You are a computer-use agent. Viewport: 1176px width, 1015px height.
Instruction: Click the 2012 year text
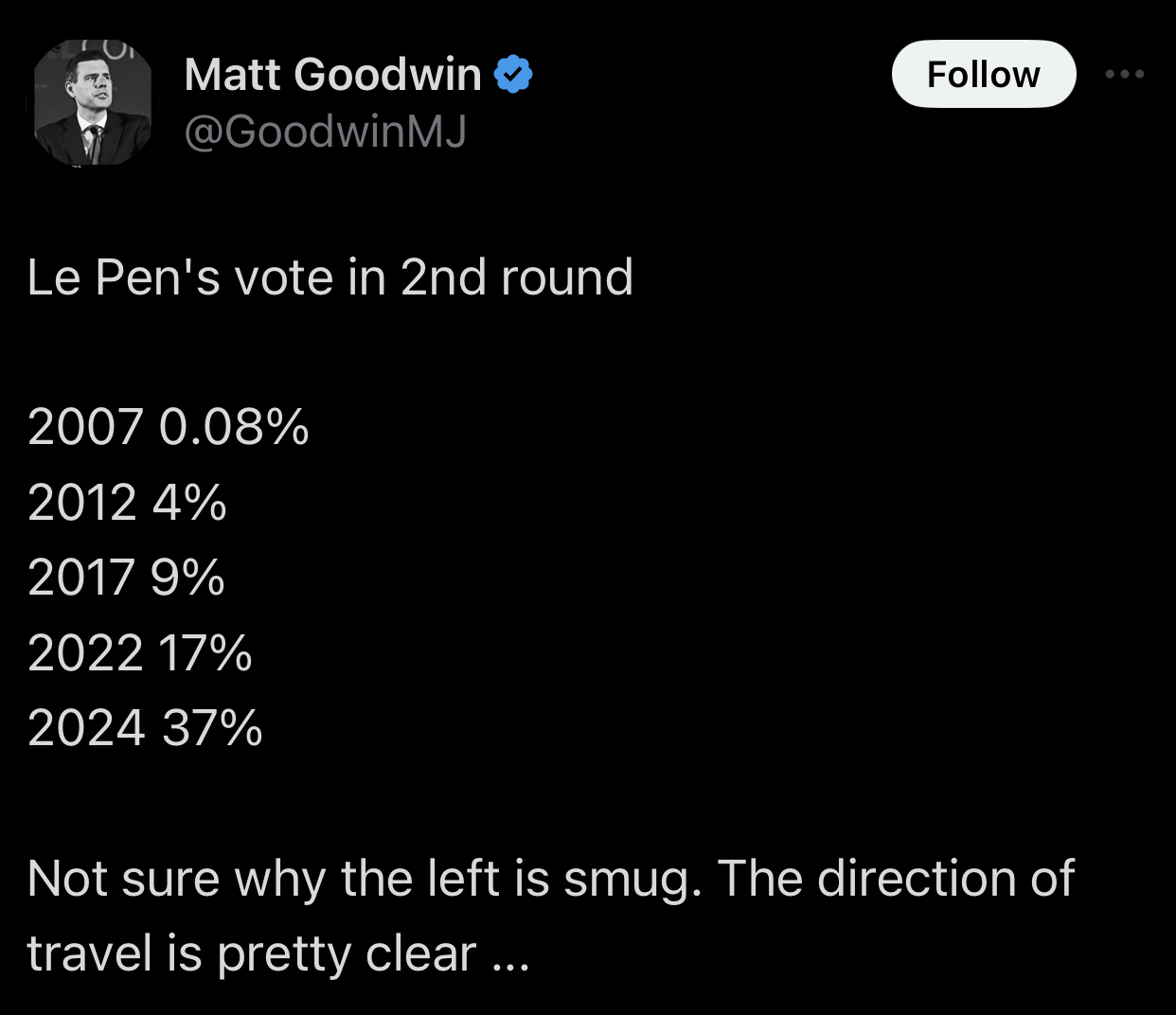tap(82, 502)
